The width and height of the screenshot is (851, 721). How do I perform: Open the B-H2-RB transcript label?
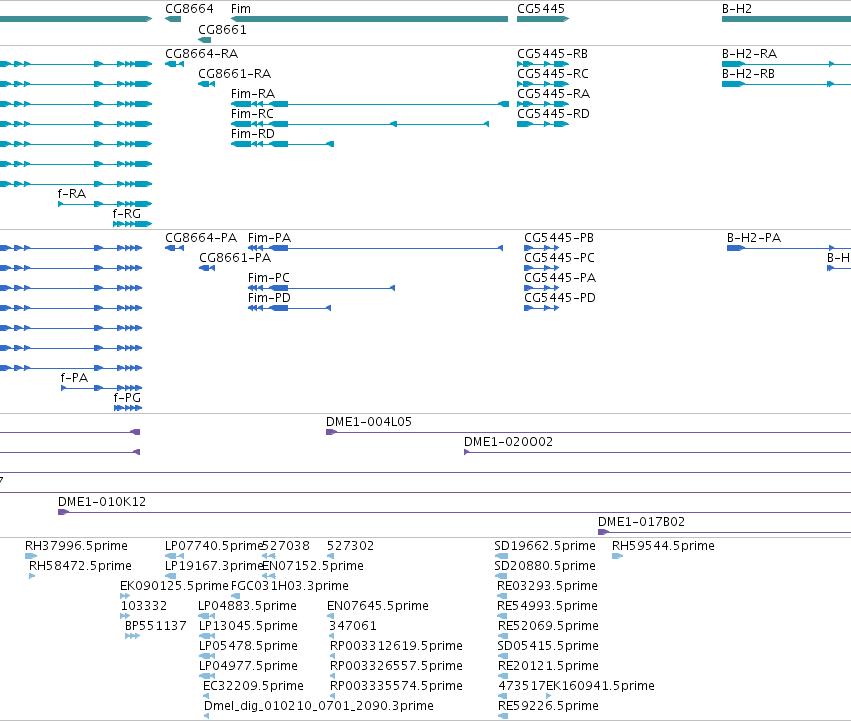748,74
